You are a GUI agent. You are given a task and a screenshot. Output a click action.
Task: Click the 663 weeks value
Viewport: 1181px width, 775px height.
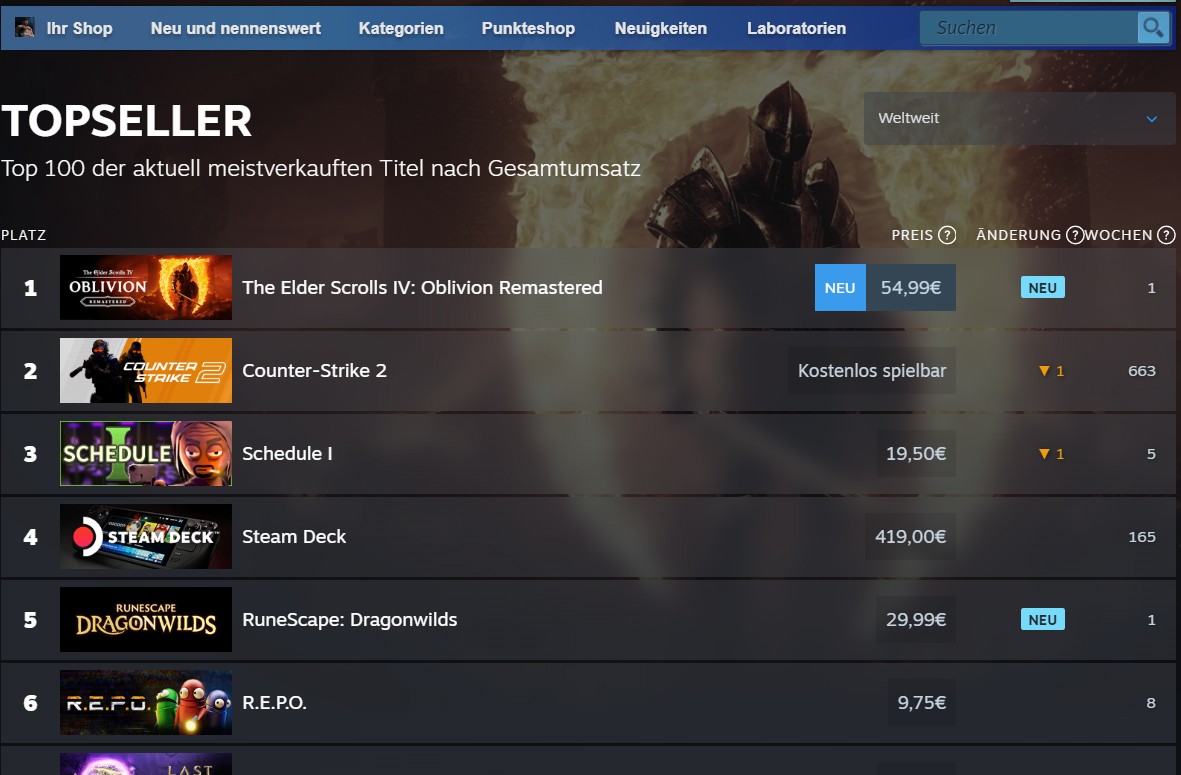1142,371
